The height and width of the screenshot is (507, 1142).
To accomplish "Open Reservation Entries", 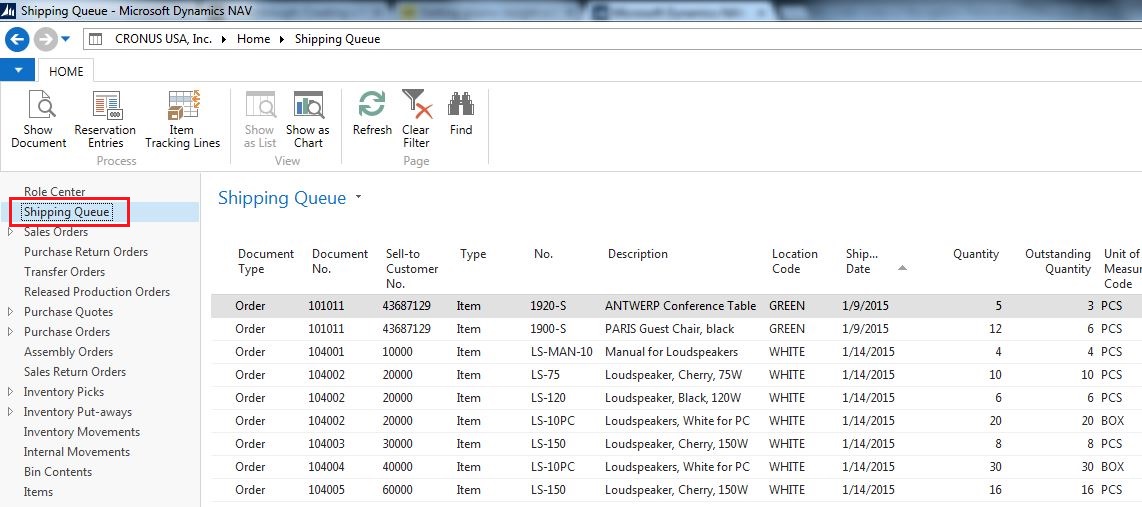I will (106, 119).
